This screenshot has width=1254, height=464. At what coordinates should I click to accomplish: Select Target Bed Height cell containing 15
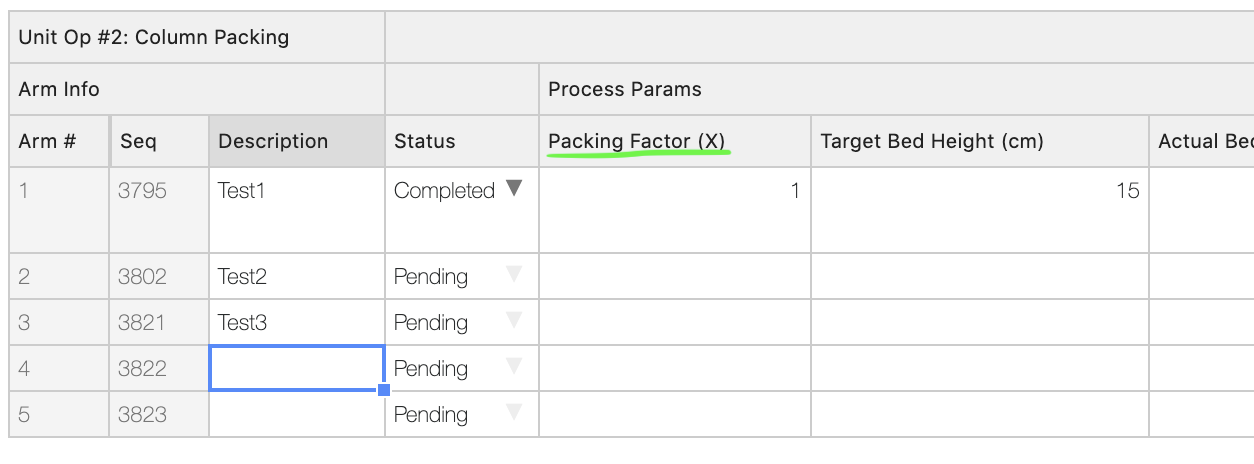[980, 210]
